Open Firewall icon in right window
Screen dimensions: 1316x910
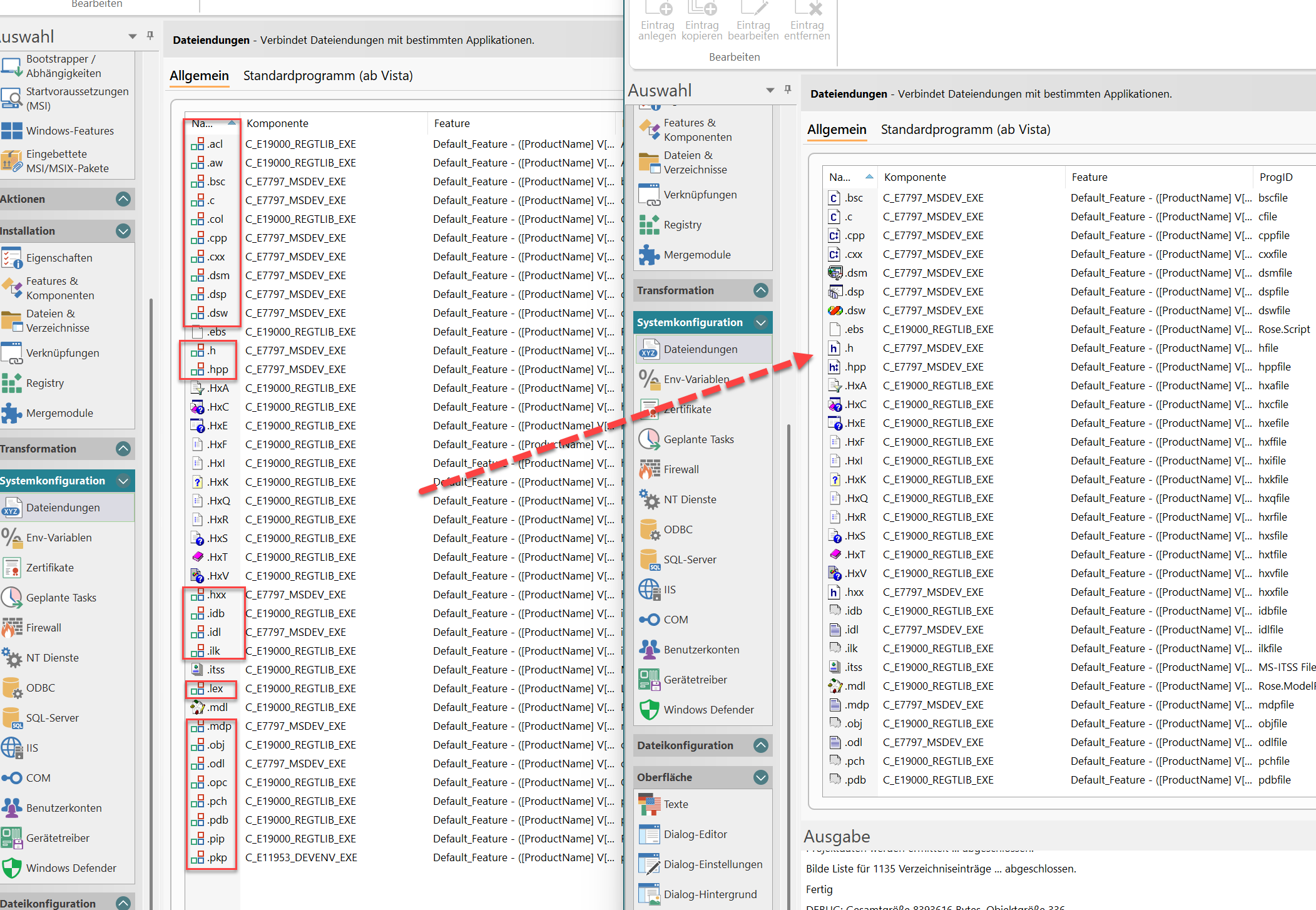tap(649, 469)
